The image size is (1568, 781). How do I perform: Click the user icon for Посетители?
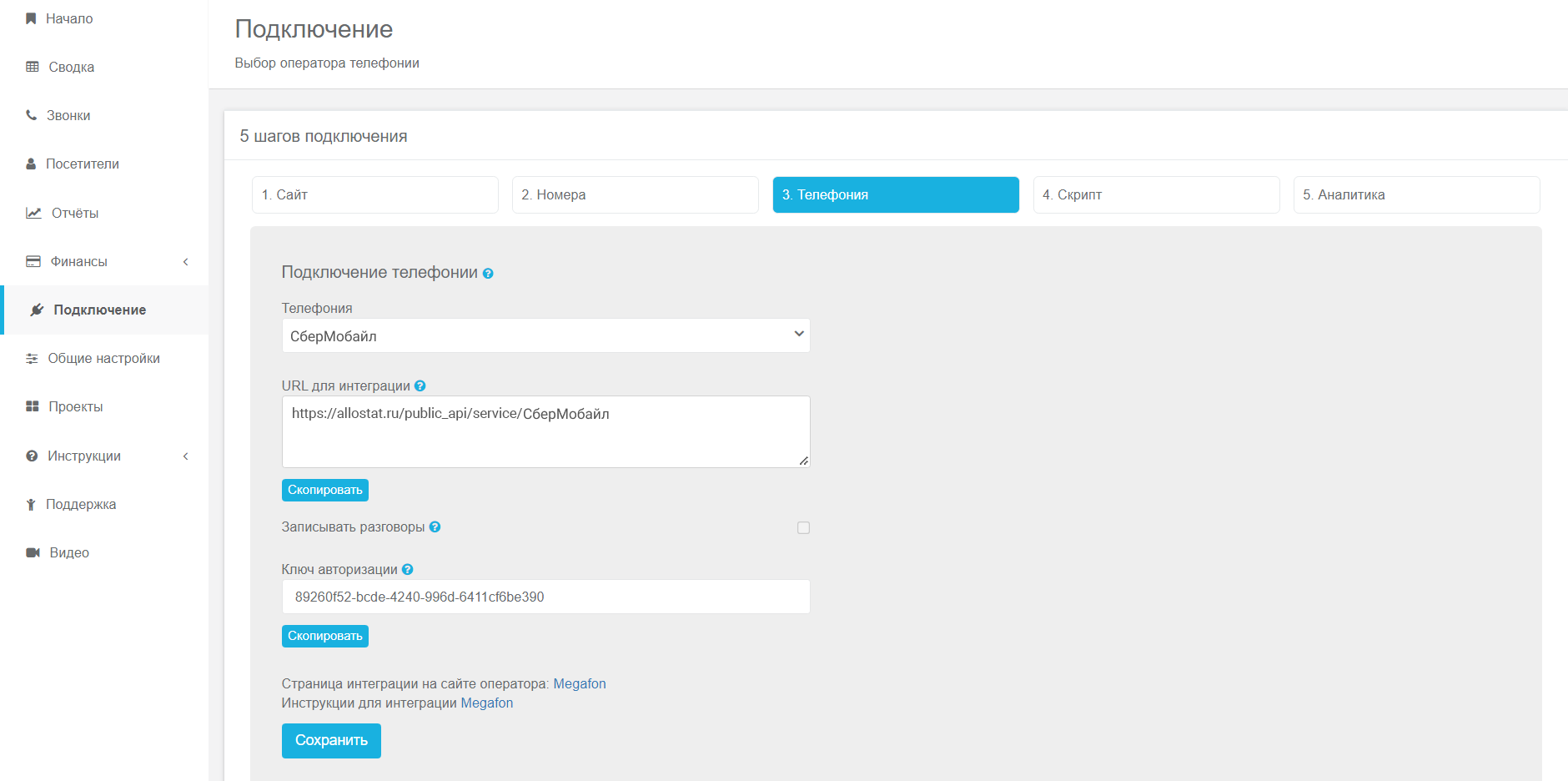pos(31,164)
